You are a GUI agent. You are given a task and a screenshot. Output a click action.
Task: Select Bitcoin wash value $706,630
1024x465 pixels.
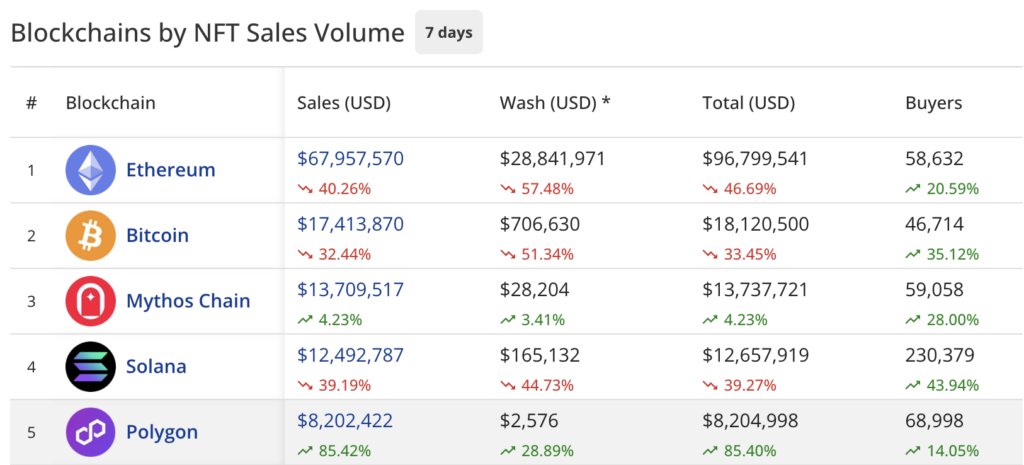[539, 224]
